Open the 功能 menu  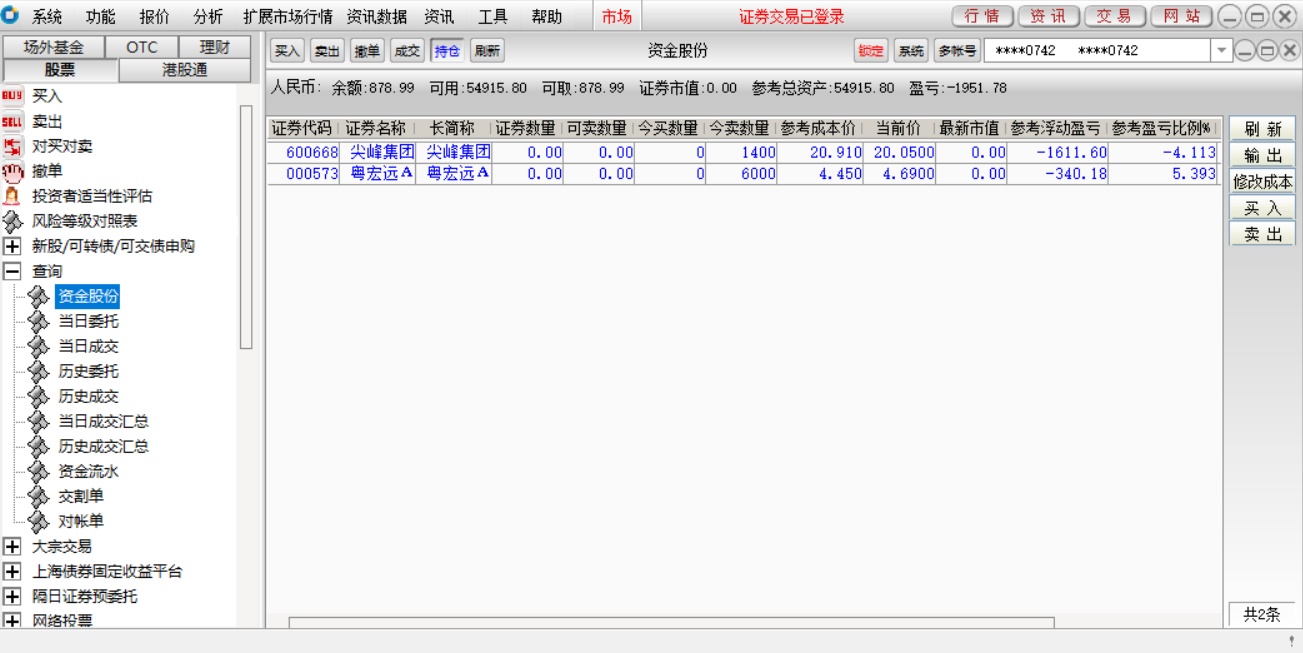100,16
